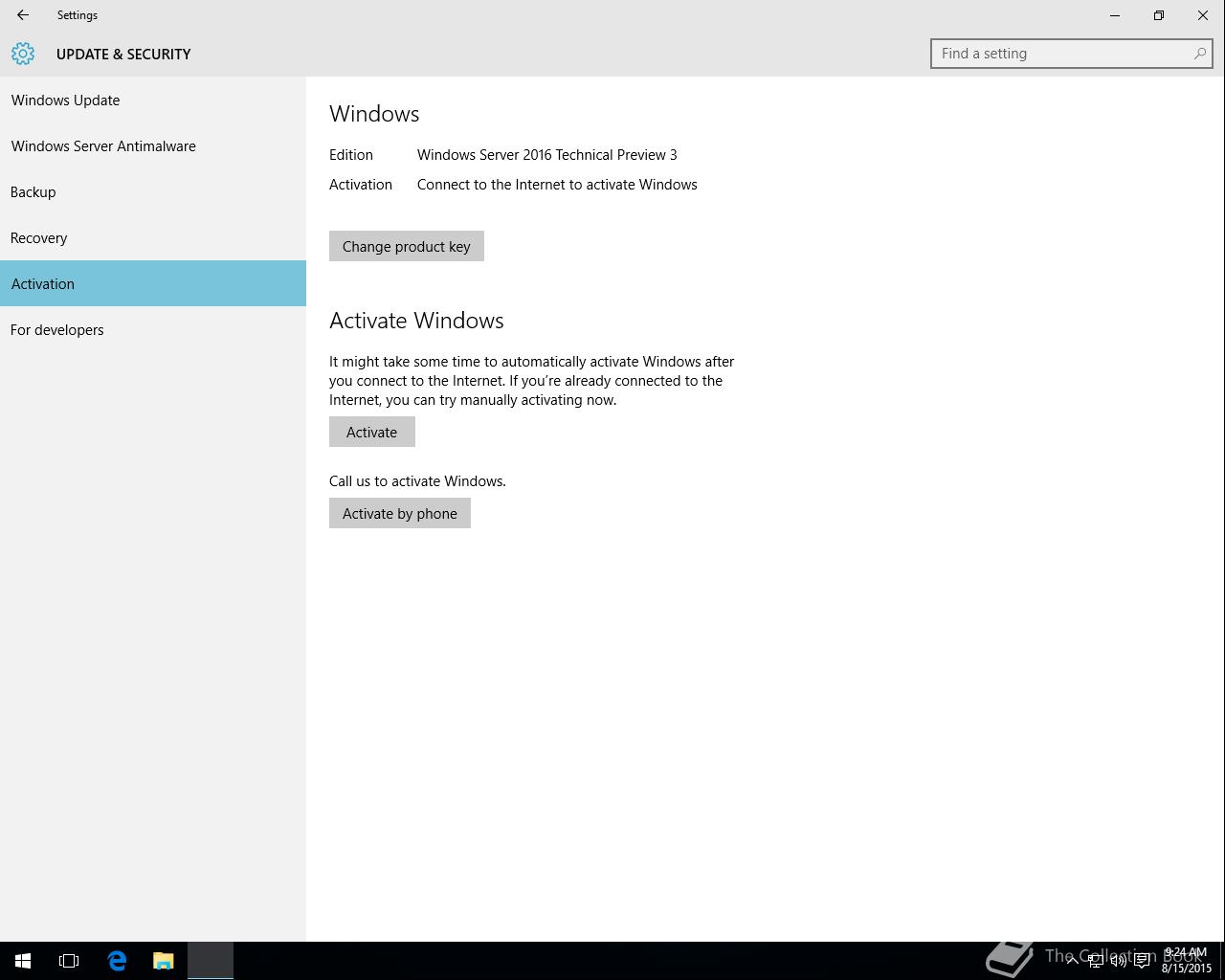Image resolution: width=1225 pixels, height=980 pixels.
Task: Click 'Windows Server 2016 Technical Preview 3' text
Action: [x=547, y=155]
